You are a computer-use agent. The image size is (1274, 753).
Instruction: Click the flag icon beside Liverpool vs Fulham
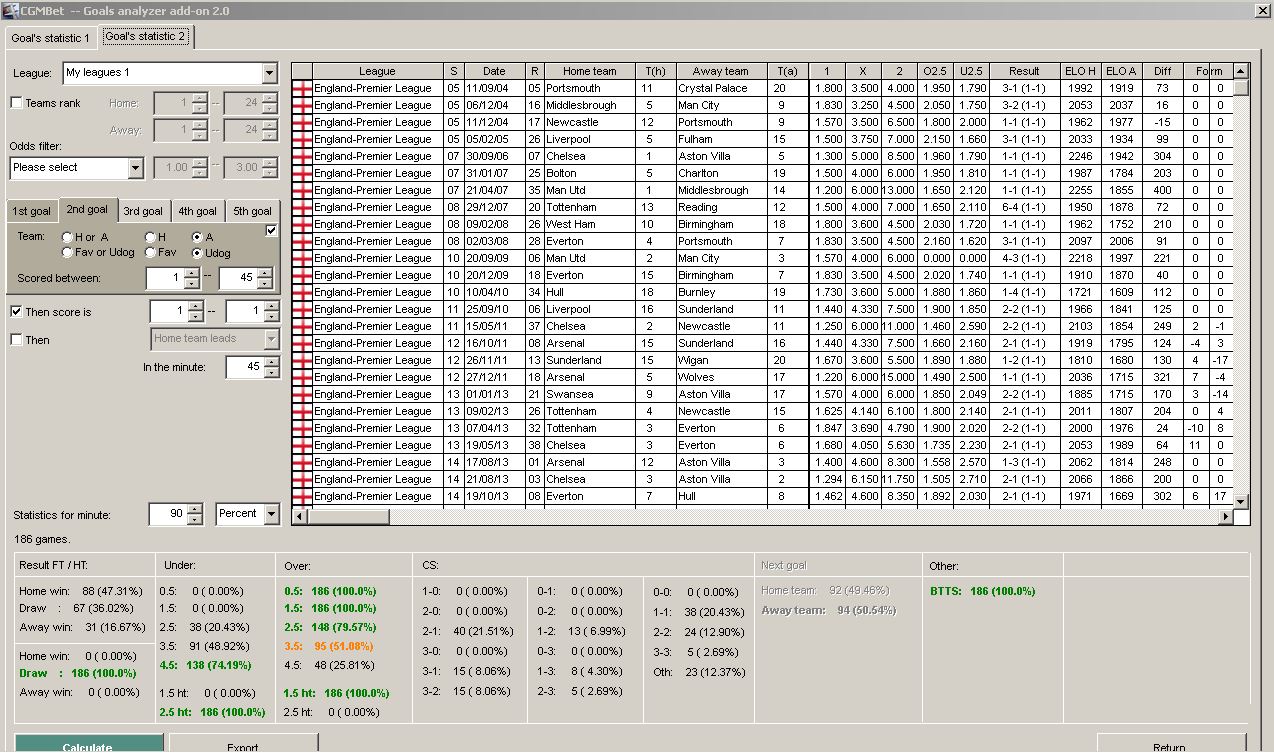click(x=301, y=139)
